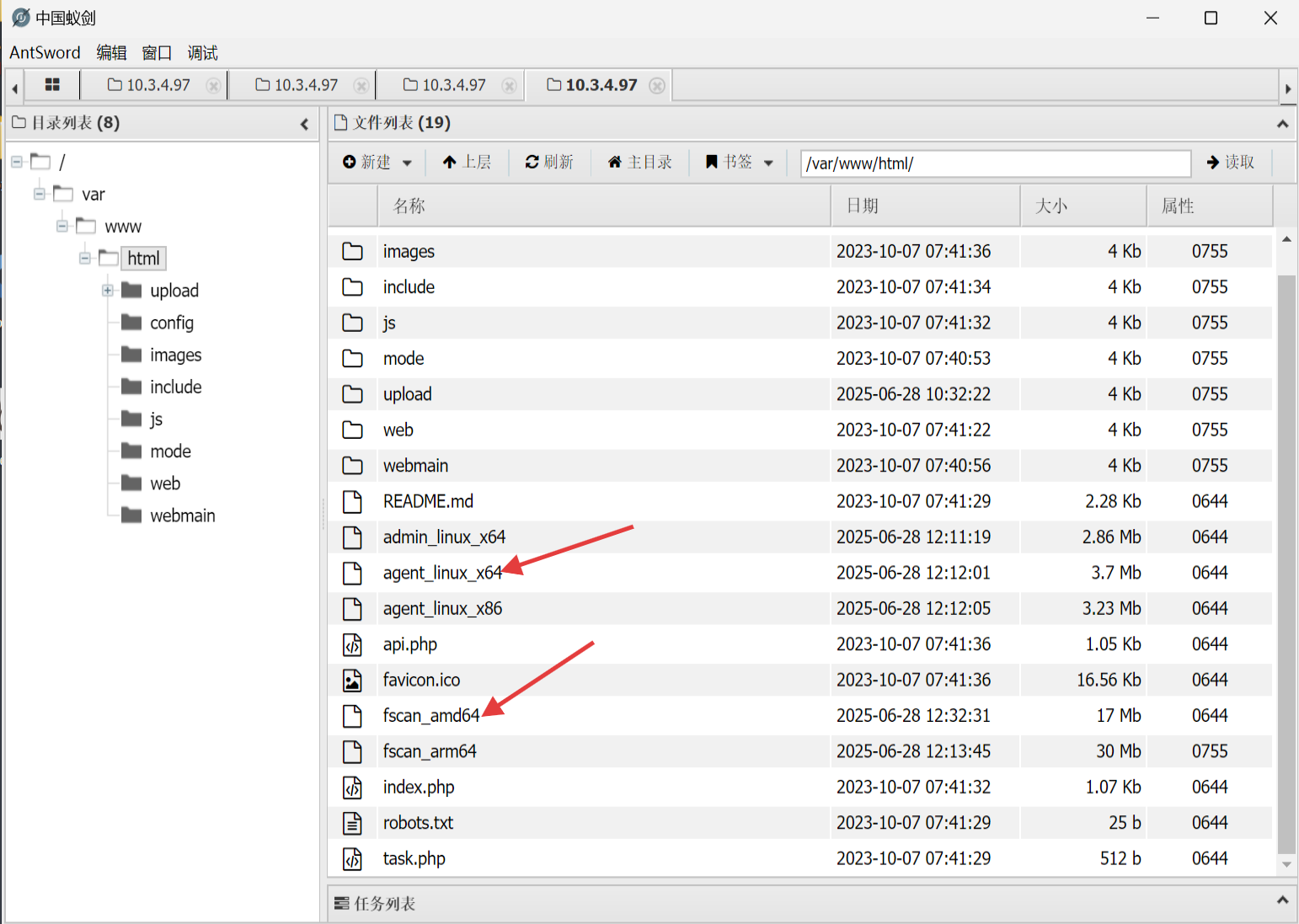
Task: Open the 编辑 menu
Action: click(x=111, y=53)
